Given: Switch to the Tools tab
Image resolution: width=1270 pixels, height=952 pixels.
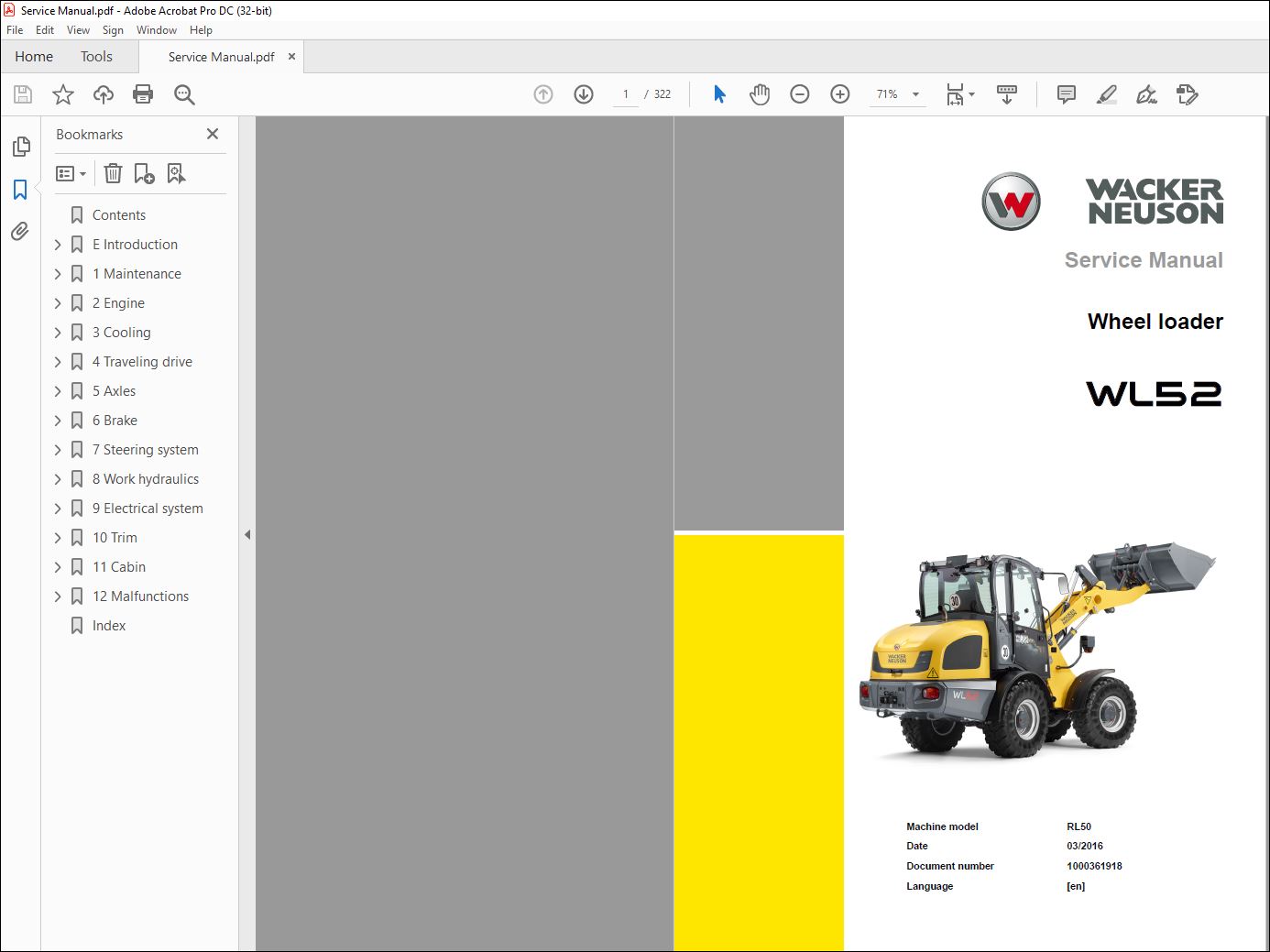Looking at the screenshot, I should click(96, 57).
